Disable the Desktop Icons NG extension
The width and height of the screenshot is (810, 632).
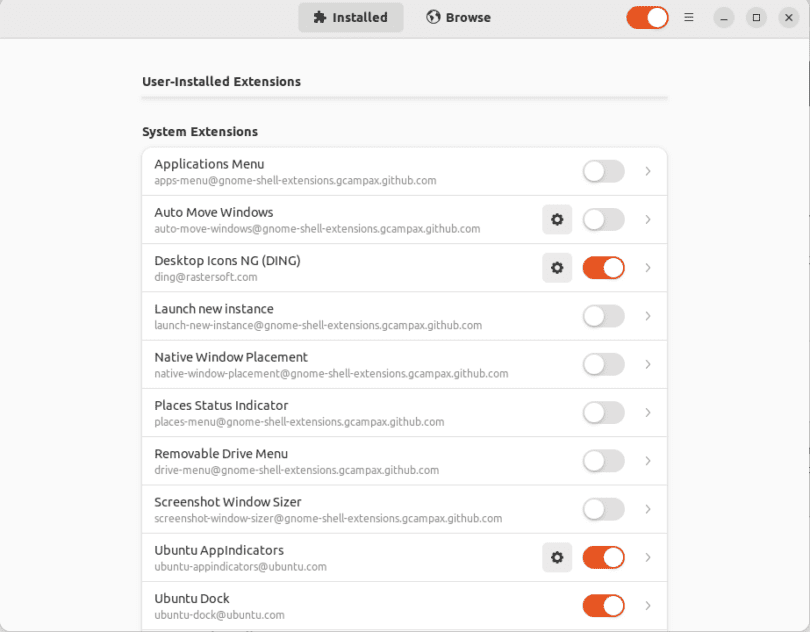coord(603,267)
